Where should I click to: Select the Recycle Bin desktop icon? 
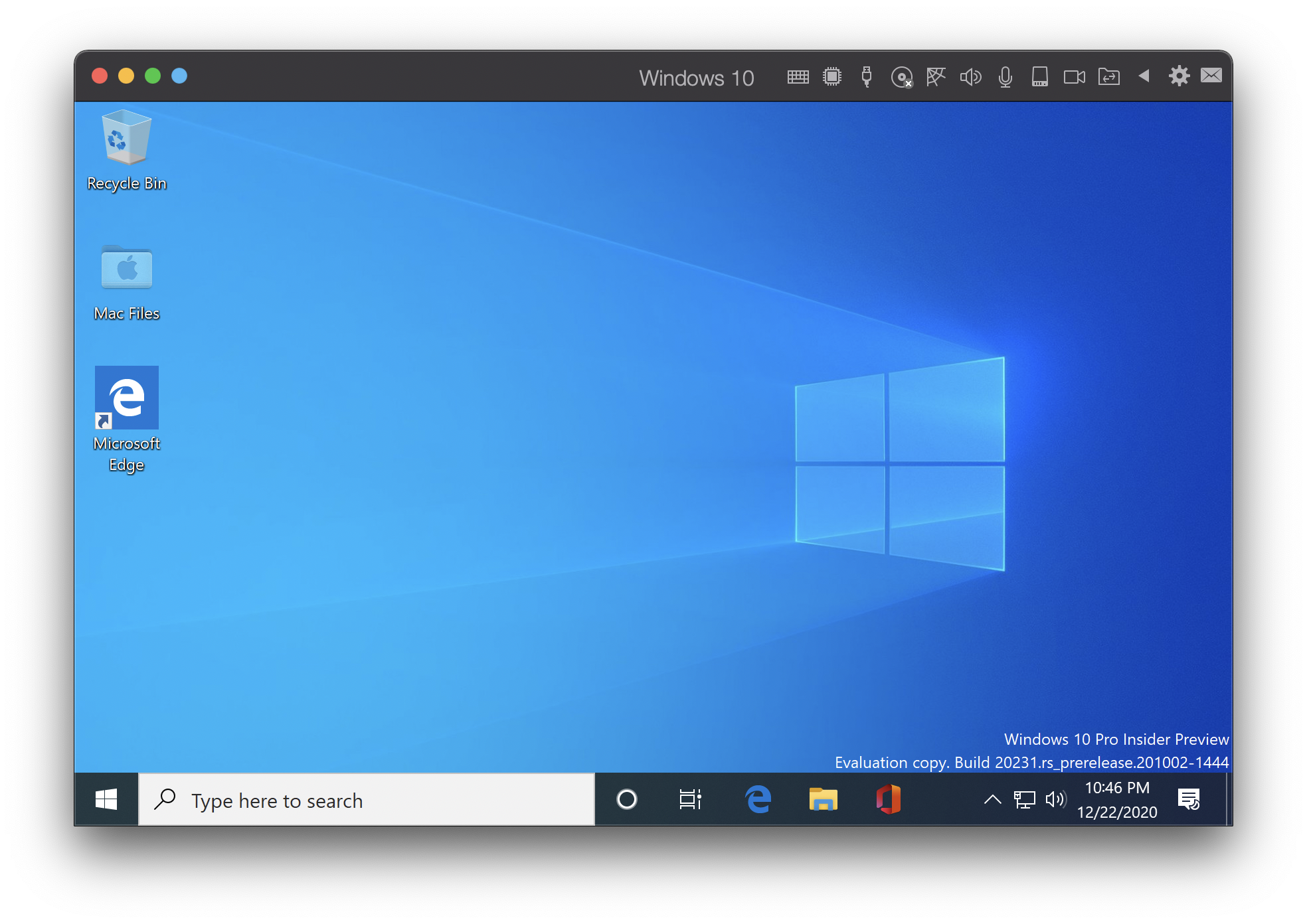point(126,151)
